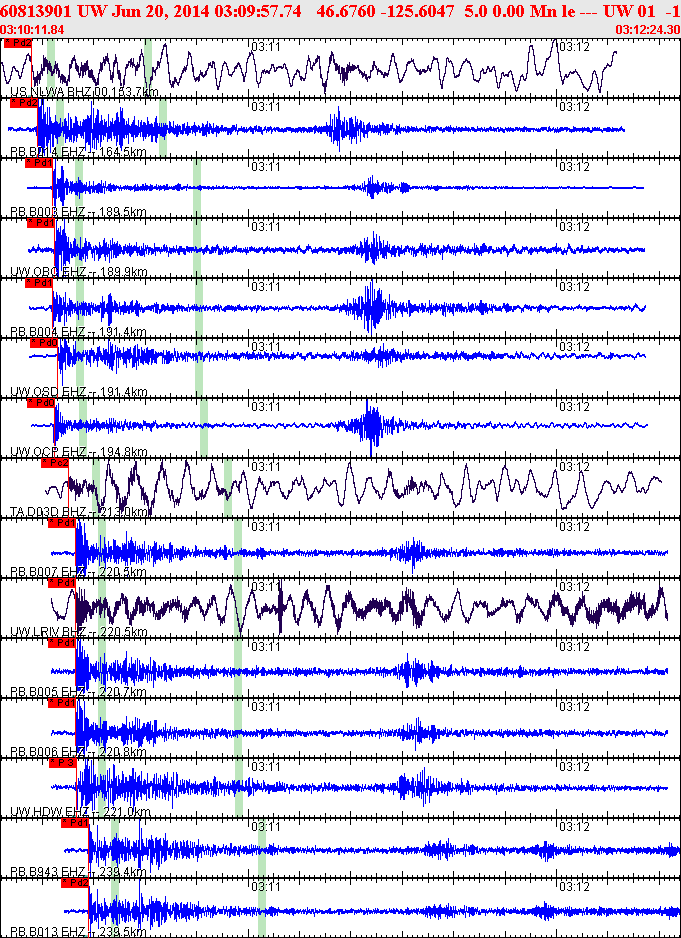Select the Pd1 pick flag on UW.OBC trace

pos(41,223)
